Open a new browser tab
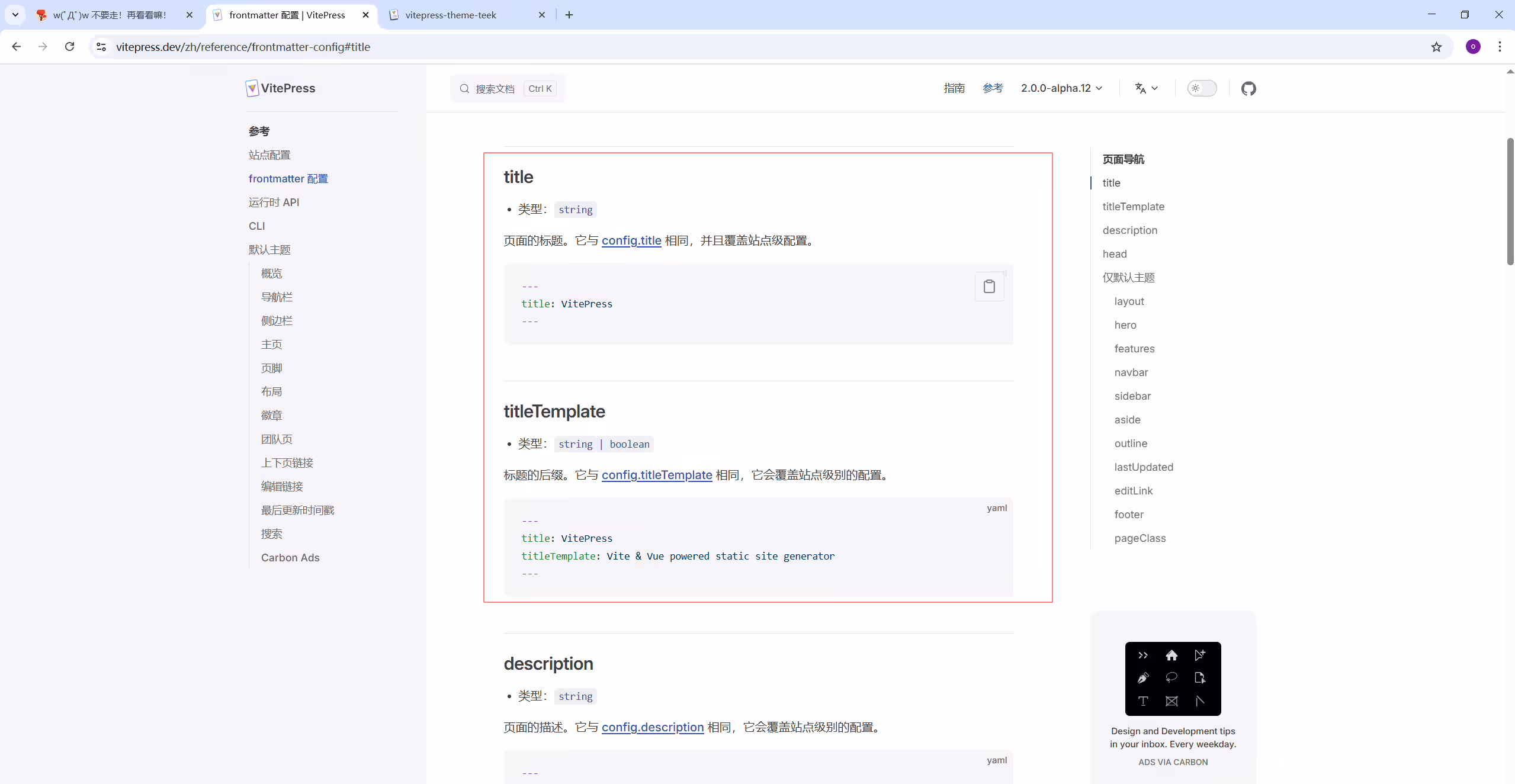The image size is (1515, 784). point(569,15)
